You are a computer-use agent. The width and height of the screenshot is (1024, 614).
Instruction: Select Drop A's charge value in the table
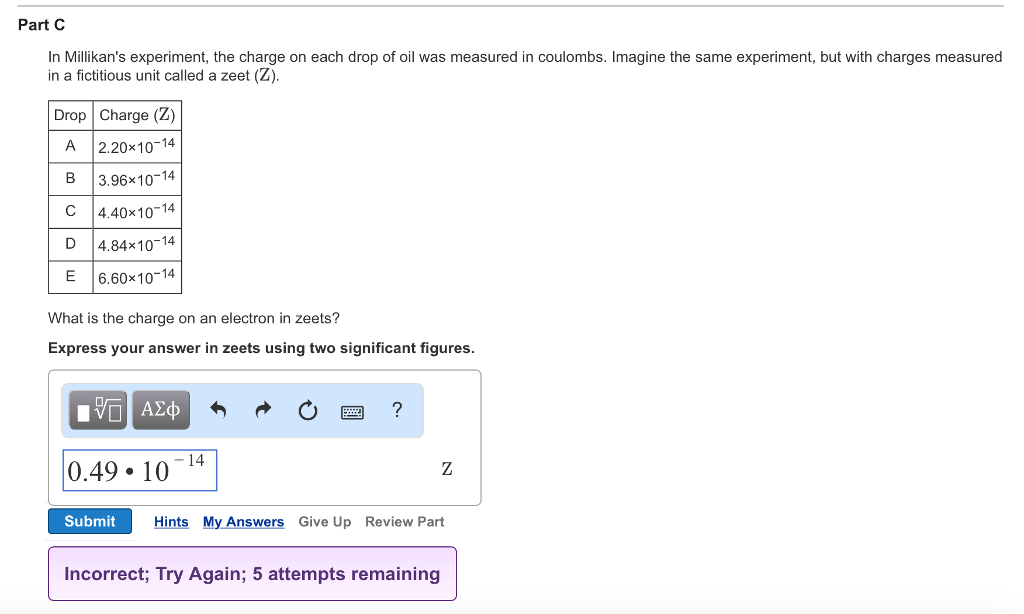tap(136, 145)
